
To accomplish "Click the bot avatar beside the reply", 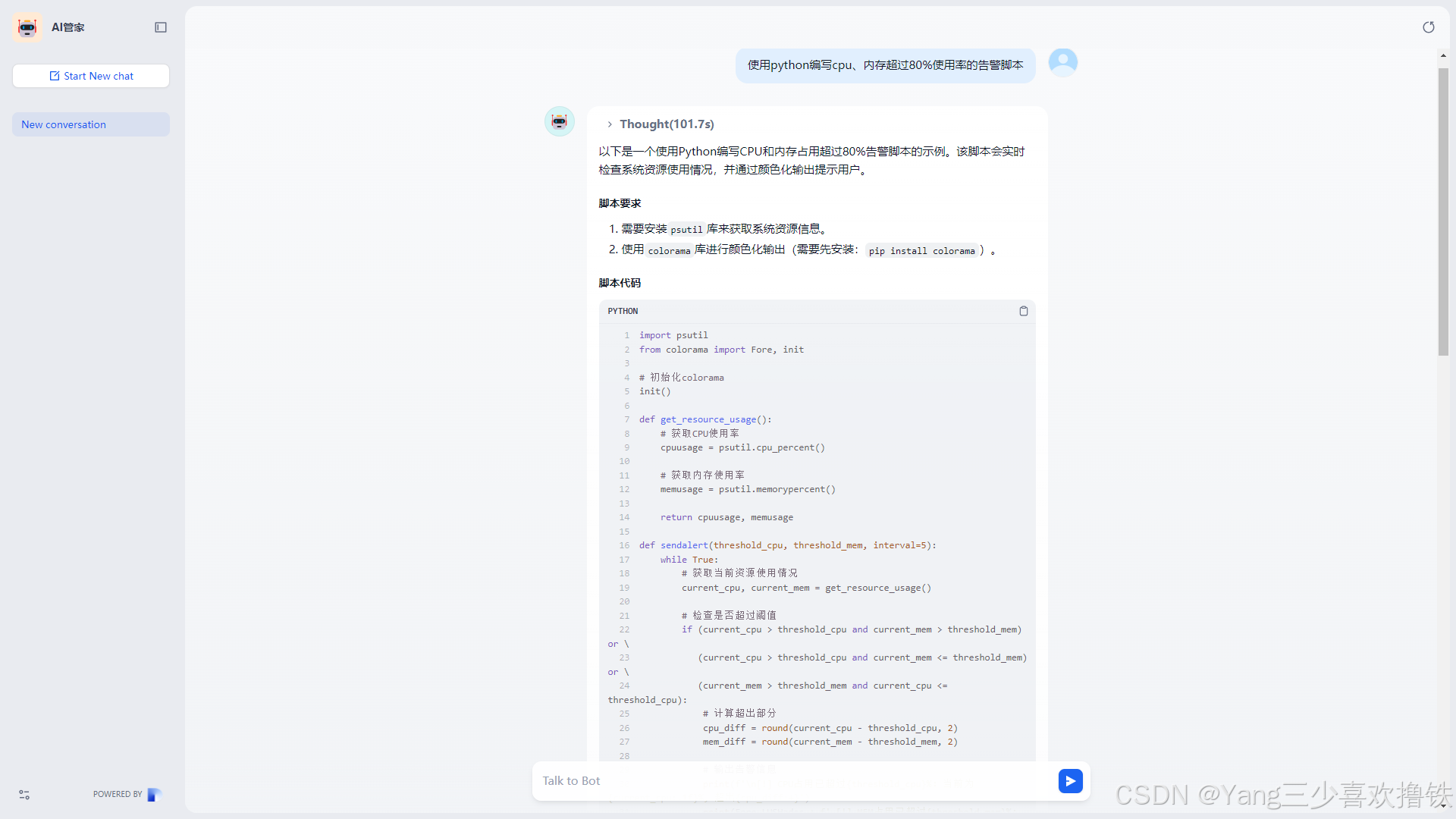I will 559,121.
